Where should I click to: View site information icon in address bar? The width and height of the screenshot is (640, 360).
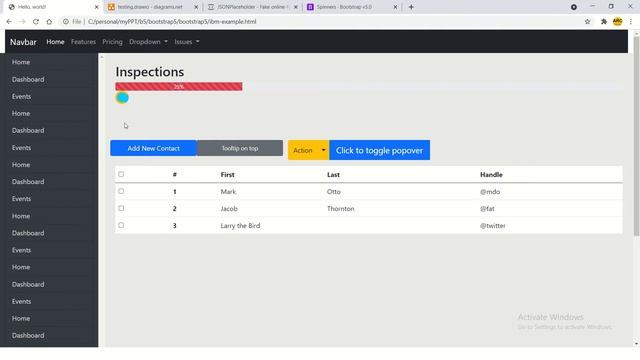click(66, 22)
